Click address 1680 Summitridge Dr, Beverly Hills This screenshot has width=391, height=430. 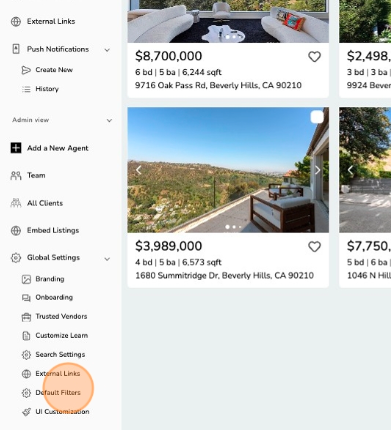click(224, 275)
